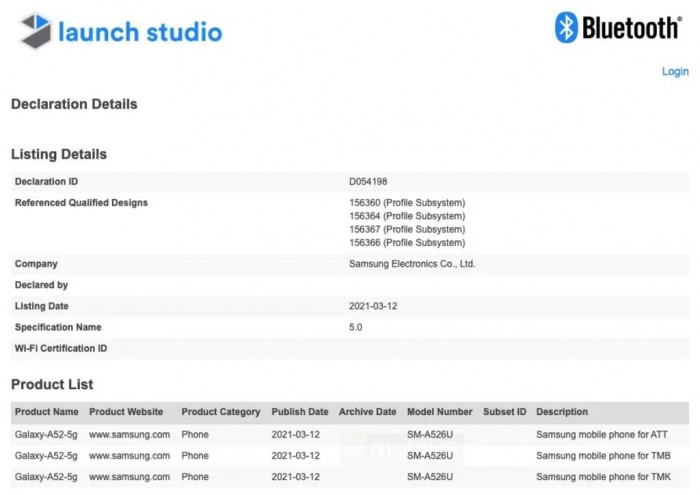Sort by the Product Name column header
700x495 pixels.
click(46, 412)
